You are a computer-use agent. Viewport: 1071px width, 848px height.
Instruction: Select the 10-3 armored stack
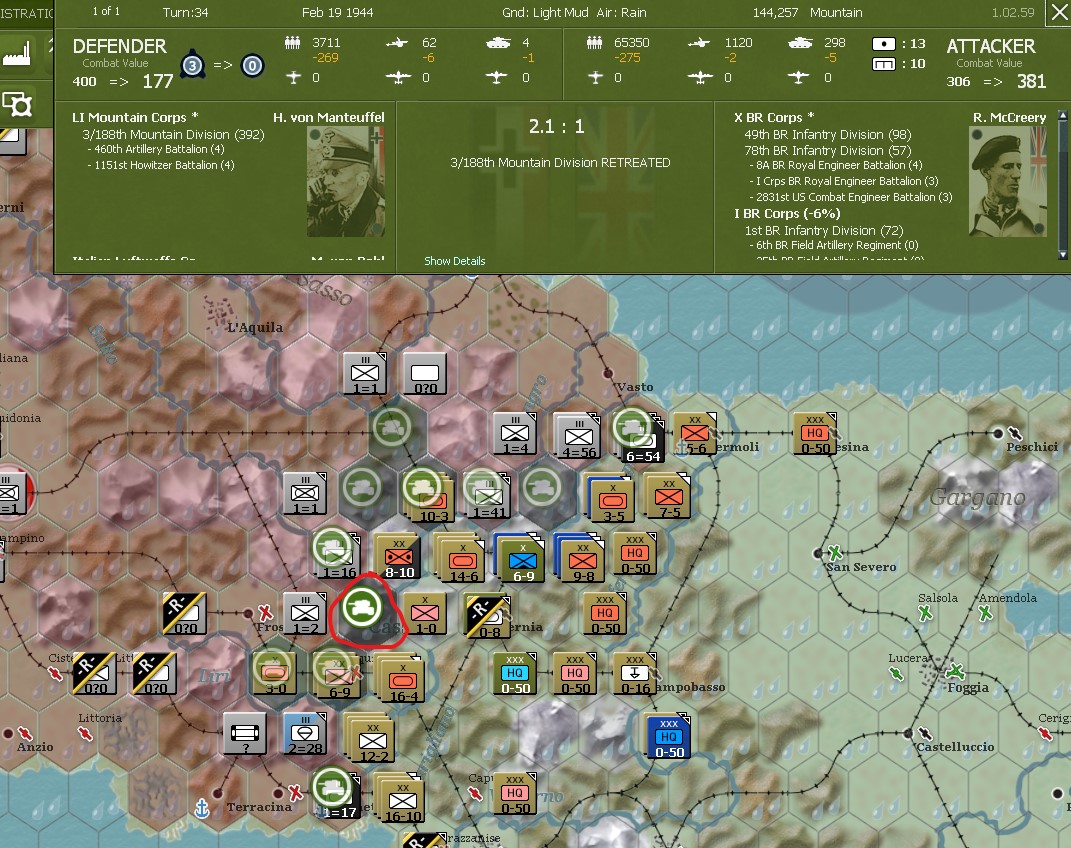click(x=434, y=500)
